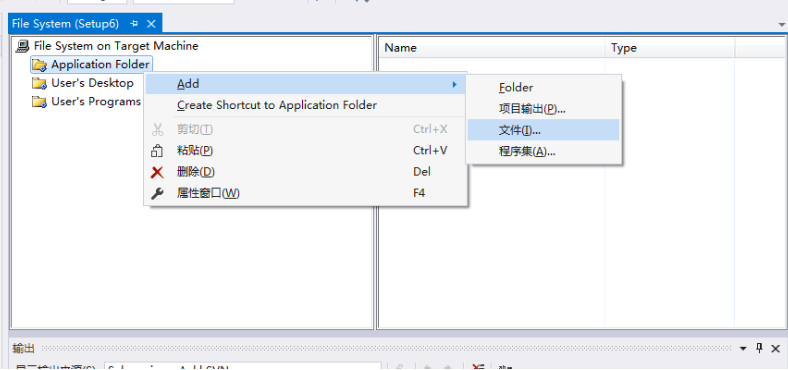
Task: Click the wrench properties icon
Action: pos(157,194)
